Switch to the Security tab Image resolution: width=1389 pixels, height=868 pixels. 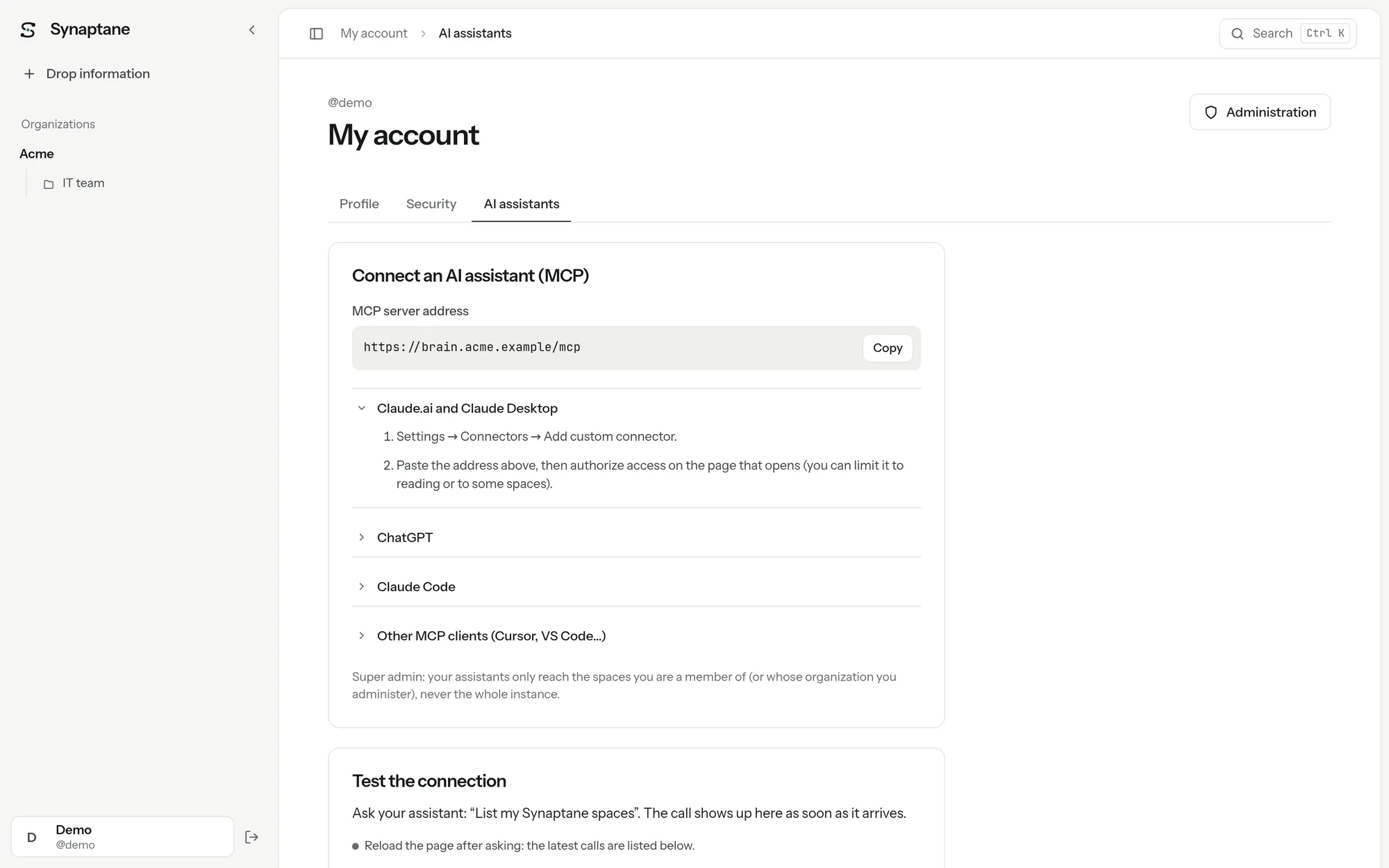coord(431,204)
